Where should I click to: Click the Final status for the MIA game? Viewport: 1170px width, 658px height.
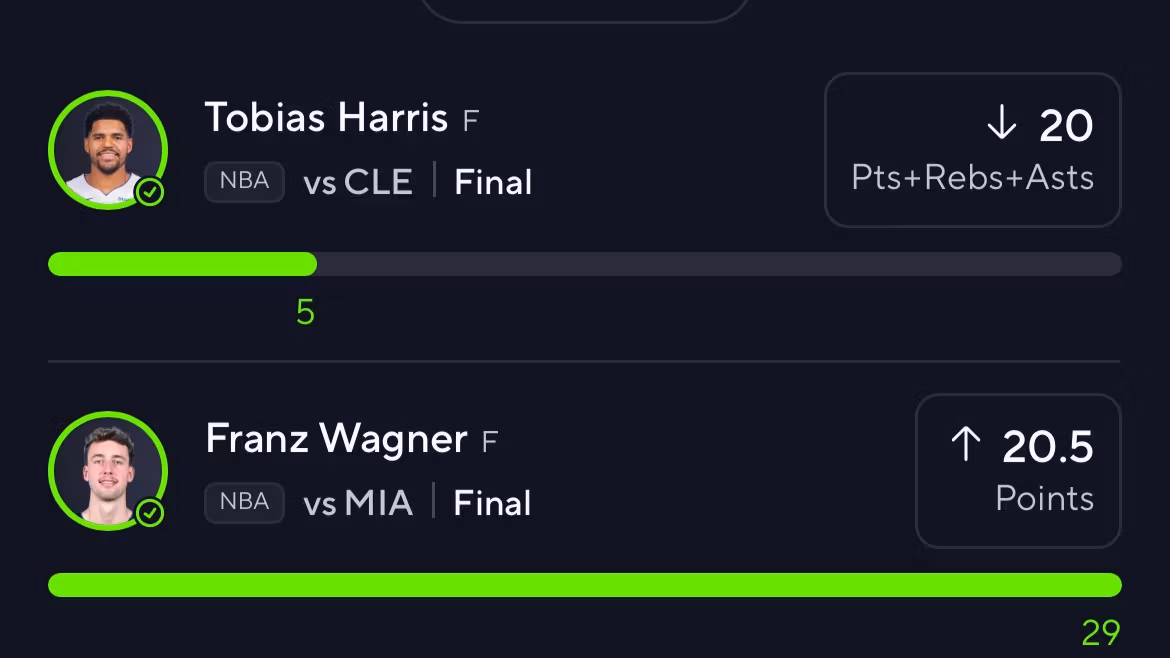492,503
